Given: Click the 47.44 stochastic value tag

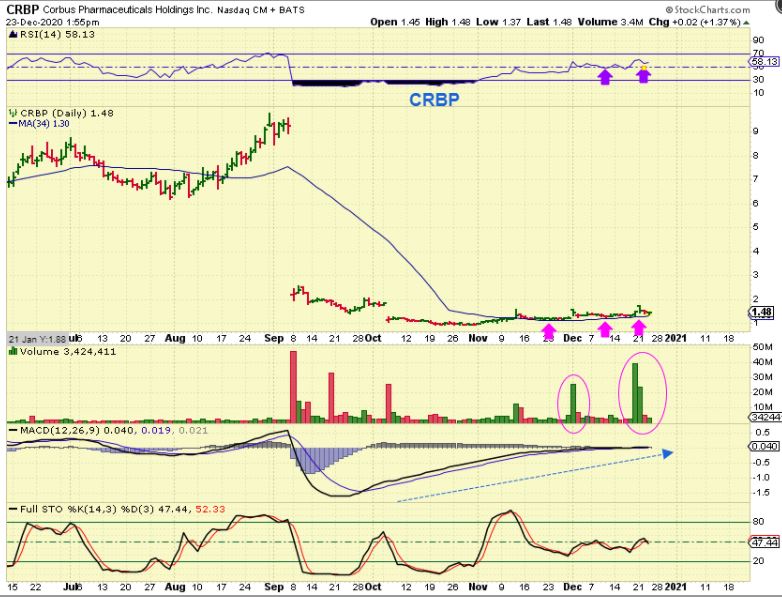Looking at the screenshot, I should (x=765, y=542).
